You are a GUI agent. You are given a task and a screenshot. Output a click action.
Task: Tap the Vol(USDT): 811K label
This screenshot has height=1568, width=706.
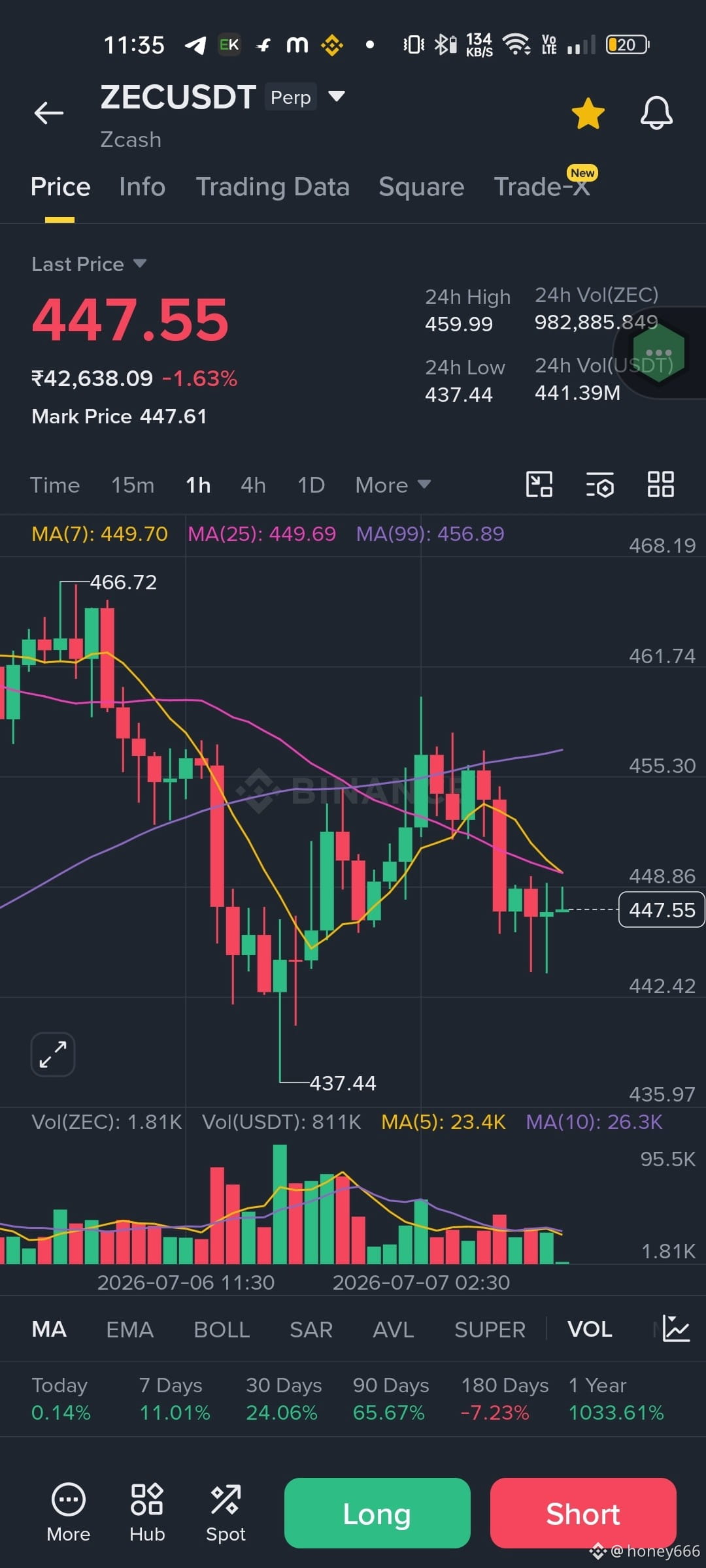[x=281, y=1122]
